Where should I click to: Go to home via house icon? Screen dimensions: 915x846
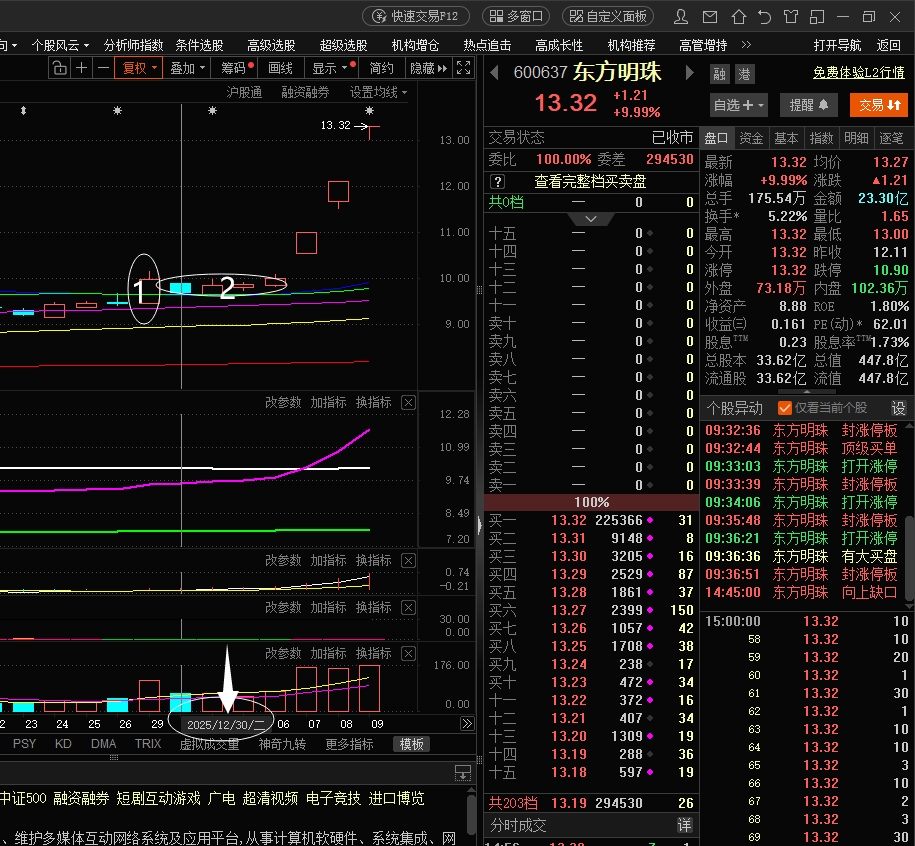pyautogui.click(x=739, y=16)
